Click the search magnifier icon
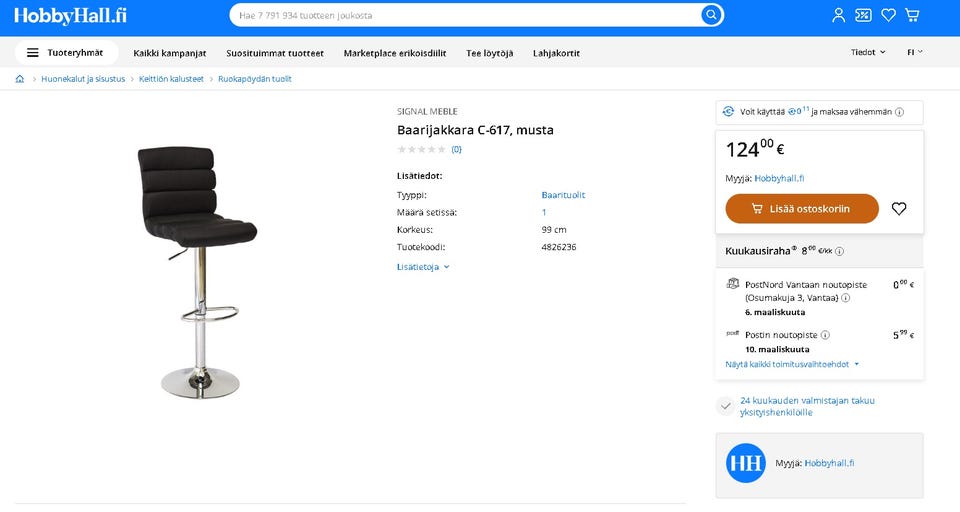The image size is (960, 512). [710, 15]
